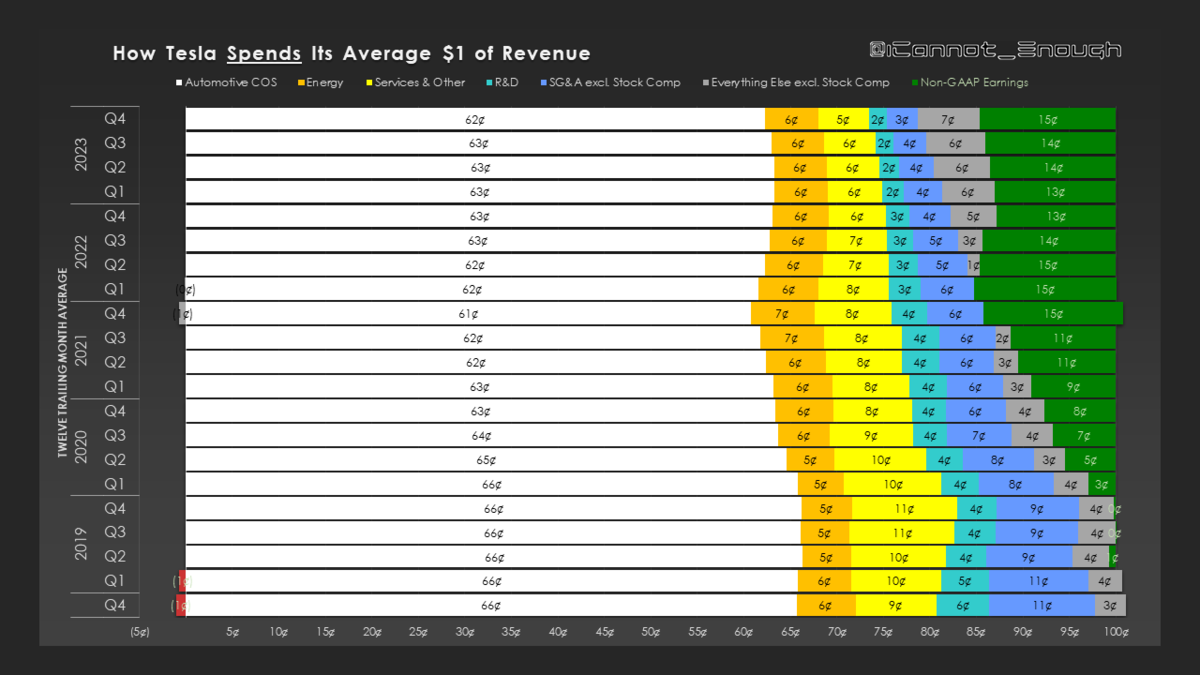Click the 2019 year label

81,545
